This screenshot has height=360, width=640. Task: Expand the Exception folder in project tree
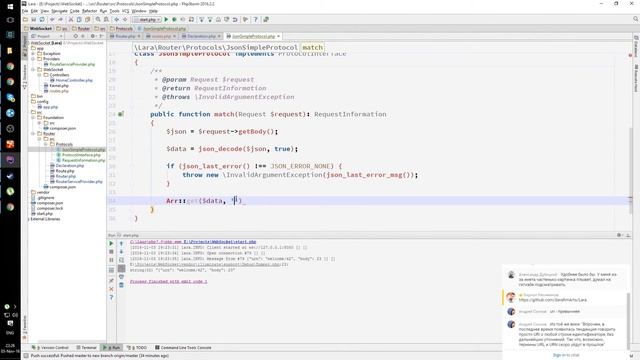point(33,53)
